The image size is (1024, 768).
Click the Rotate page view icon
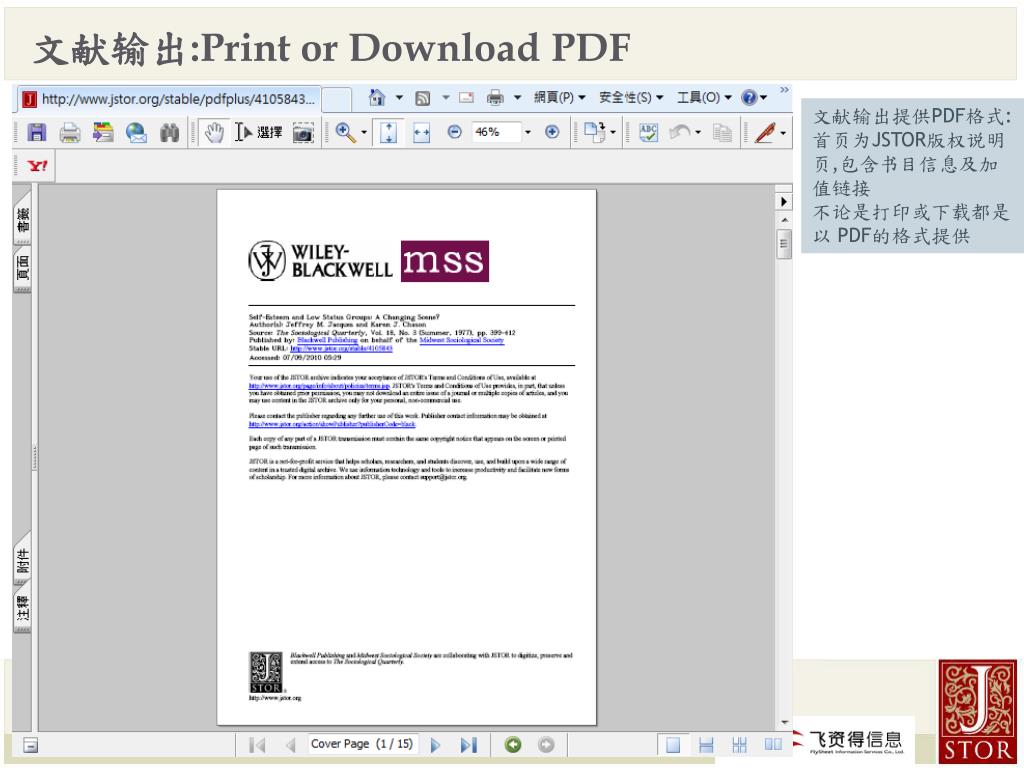pyautogui.click(x=594, y=132)
